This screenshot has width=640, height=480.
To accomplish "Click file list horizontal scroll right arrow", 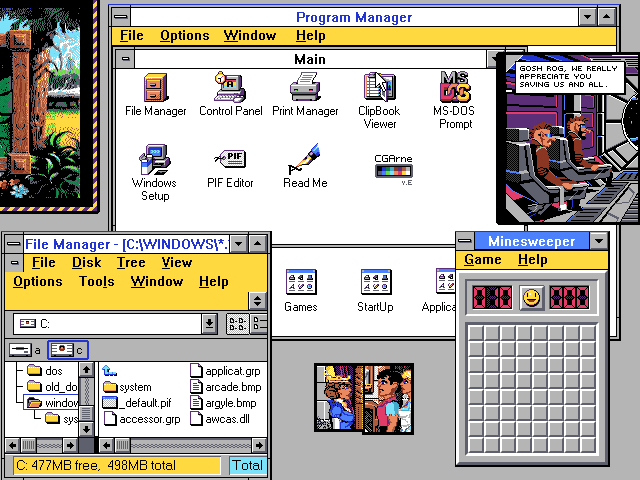I will [258, 445].
